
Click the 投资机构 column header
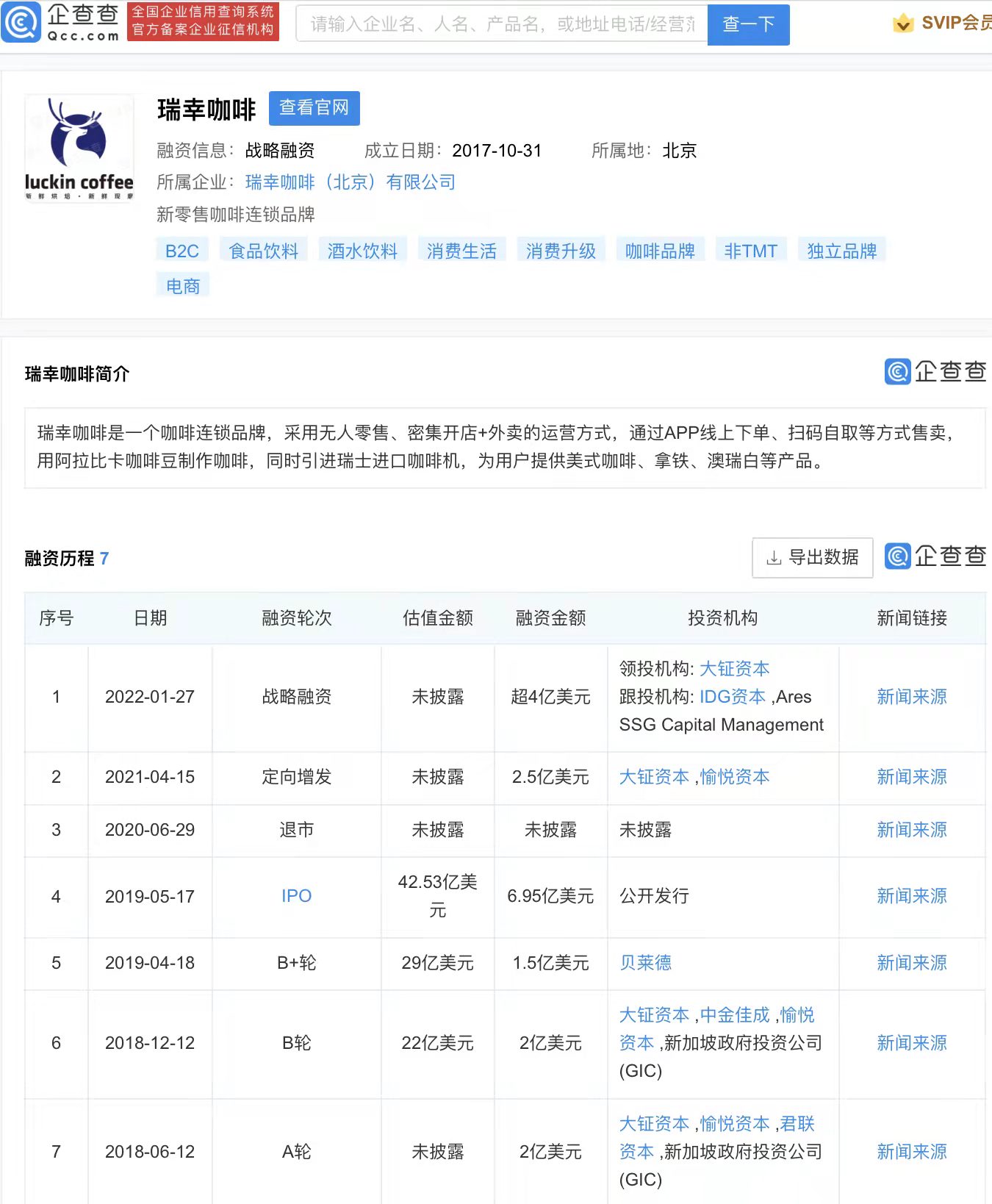click(x=723, y=618)
